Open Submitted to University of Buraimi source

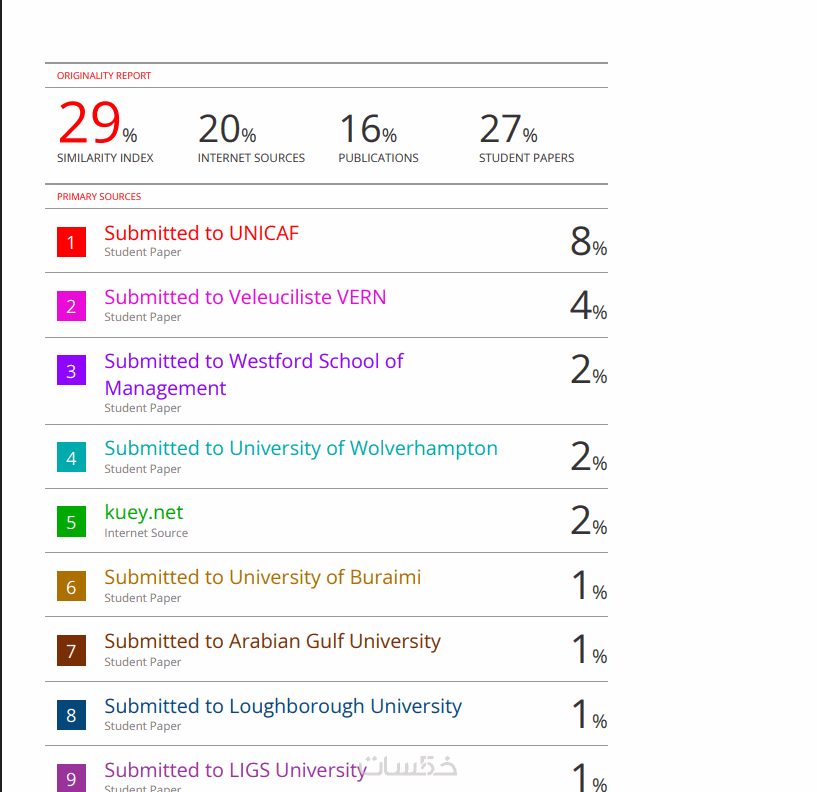(x=262, y=577)
